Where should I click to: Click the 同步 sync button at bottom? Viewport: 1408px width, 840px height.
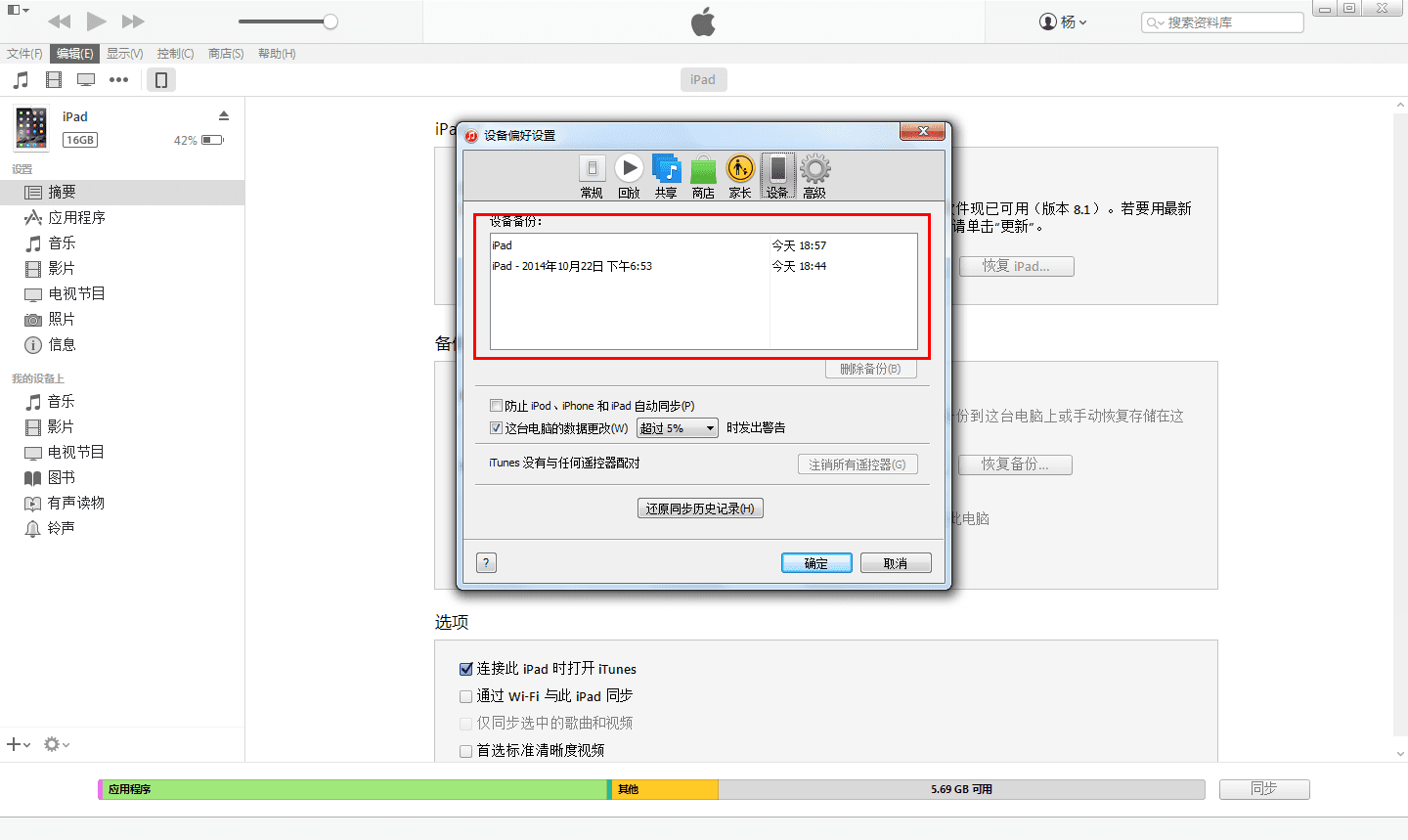(x=1264, y=789)
